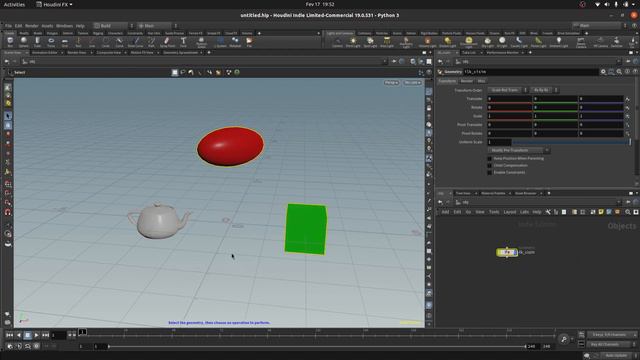Click the red headphones icon in viewport toolbar
Image resolution: width=640 pixels, height=360 pixels.
8,212
